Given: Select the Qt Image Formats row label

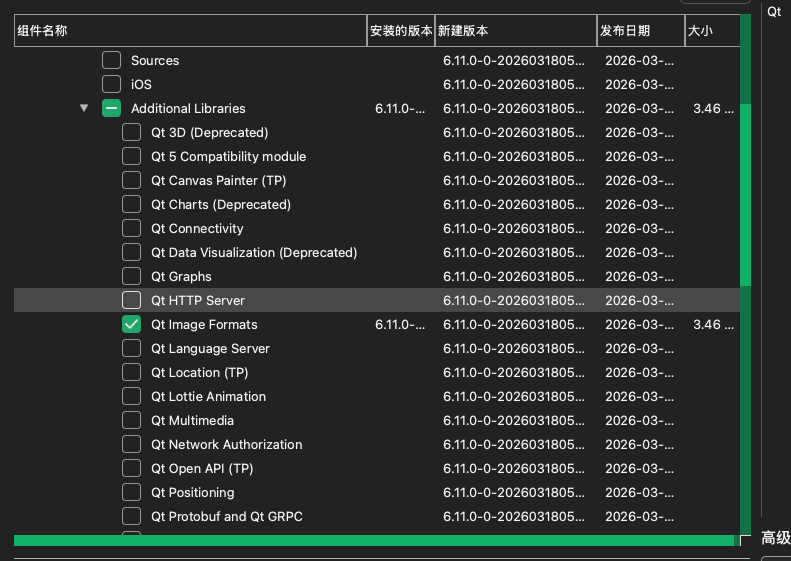Looking at the screenshot, I should [204, 324].
